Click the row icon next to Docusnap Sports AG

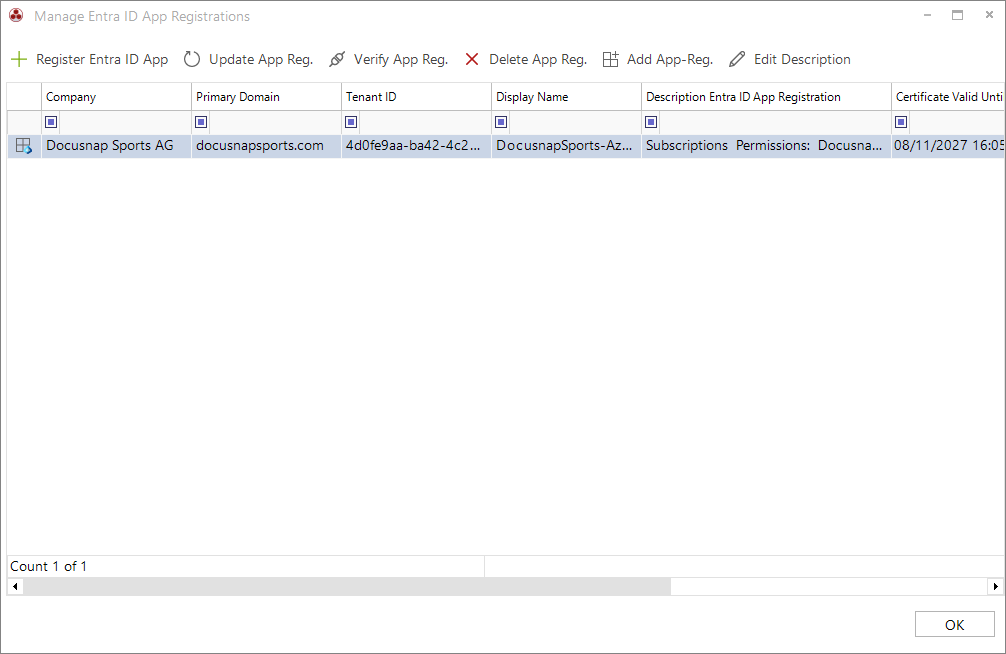24,146
